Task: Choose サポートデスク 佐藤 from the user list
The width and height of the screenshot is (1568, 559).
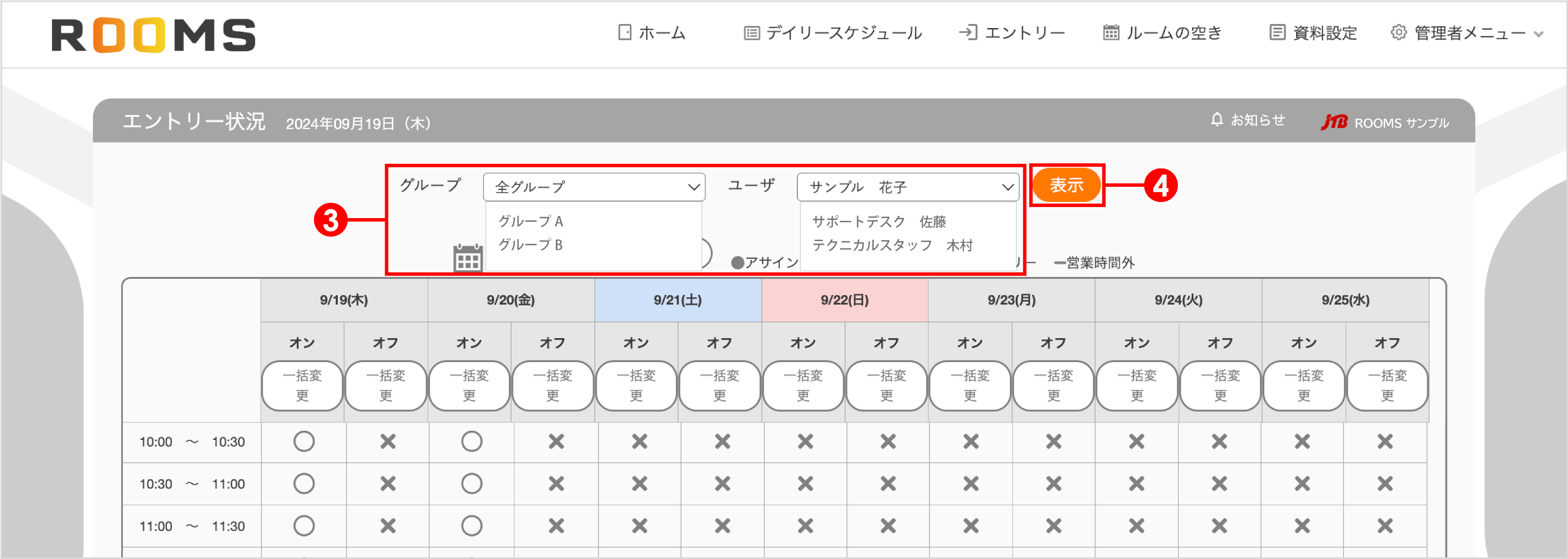Action: point(881,221)
